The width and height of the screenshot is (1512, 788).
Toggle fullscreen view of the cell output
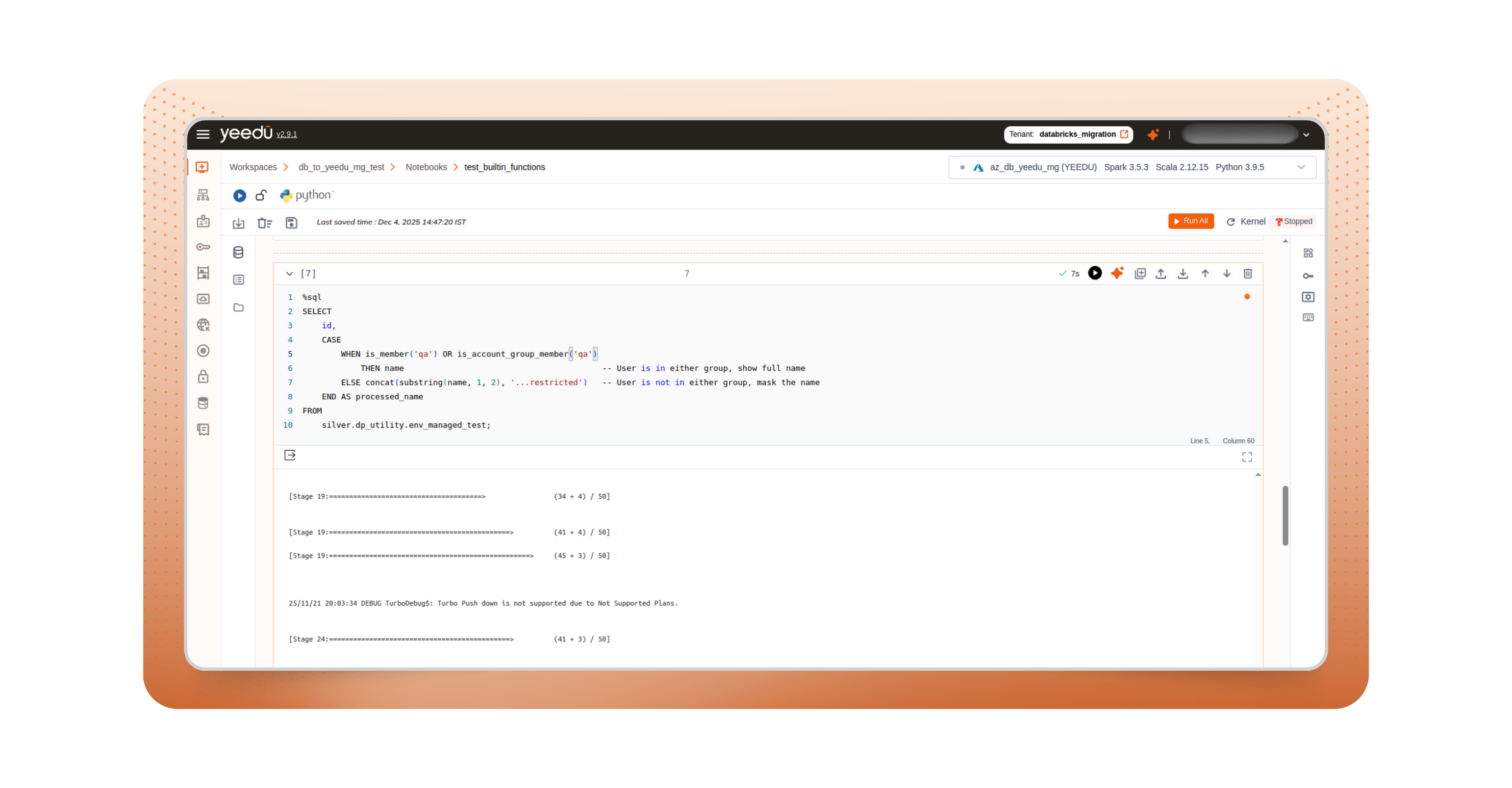pyautogui.click(x=1247, y=457)
